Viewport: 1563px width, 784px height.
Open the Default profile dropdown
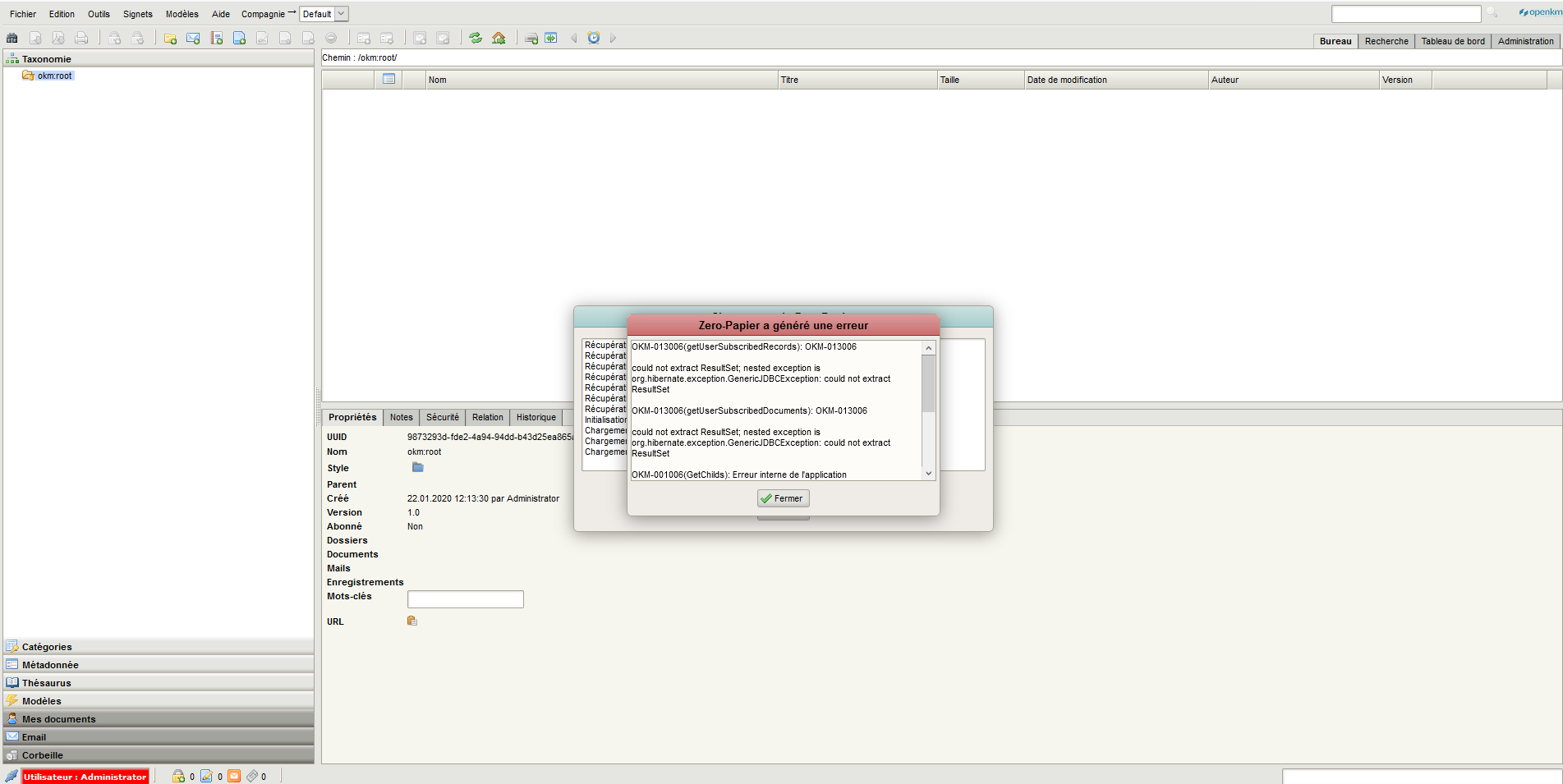click(324, 13)
